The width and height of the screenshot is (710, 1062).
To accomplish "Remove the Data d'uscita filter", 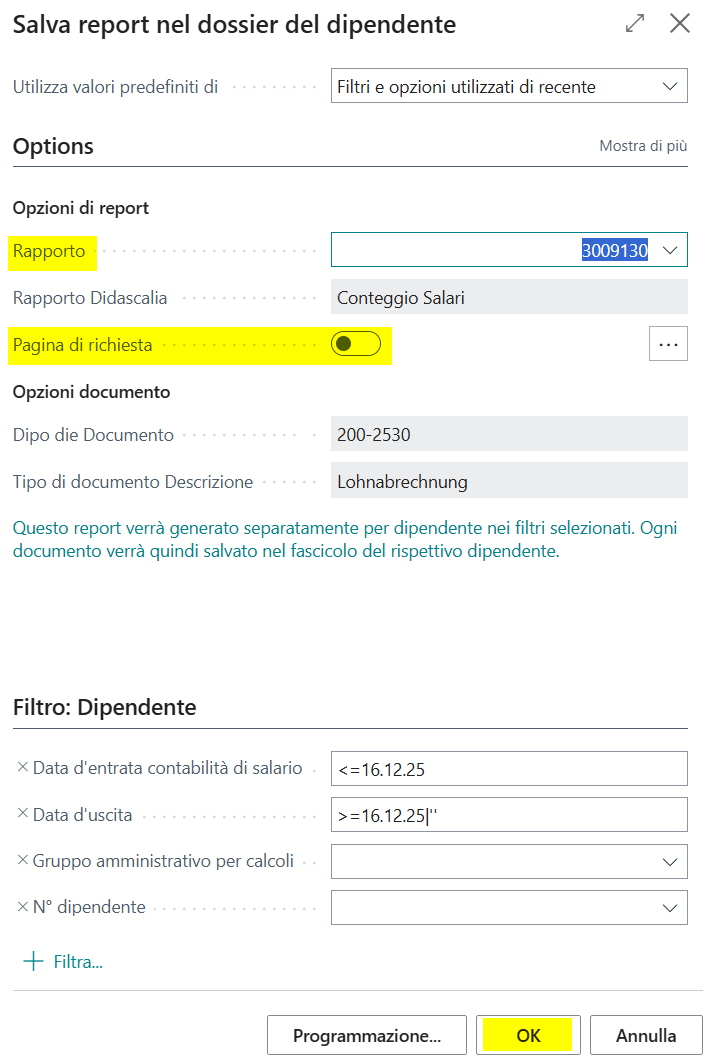I will pyautogui.click(x=23, y=814).
